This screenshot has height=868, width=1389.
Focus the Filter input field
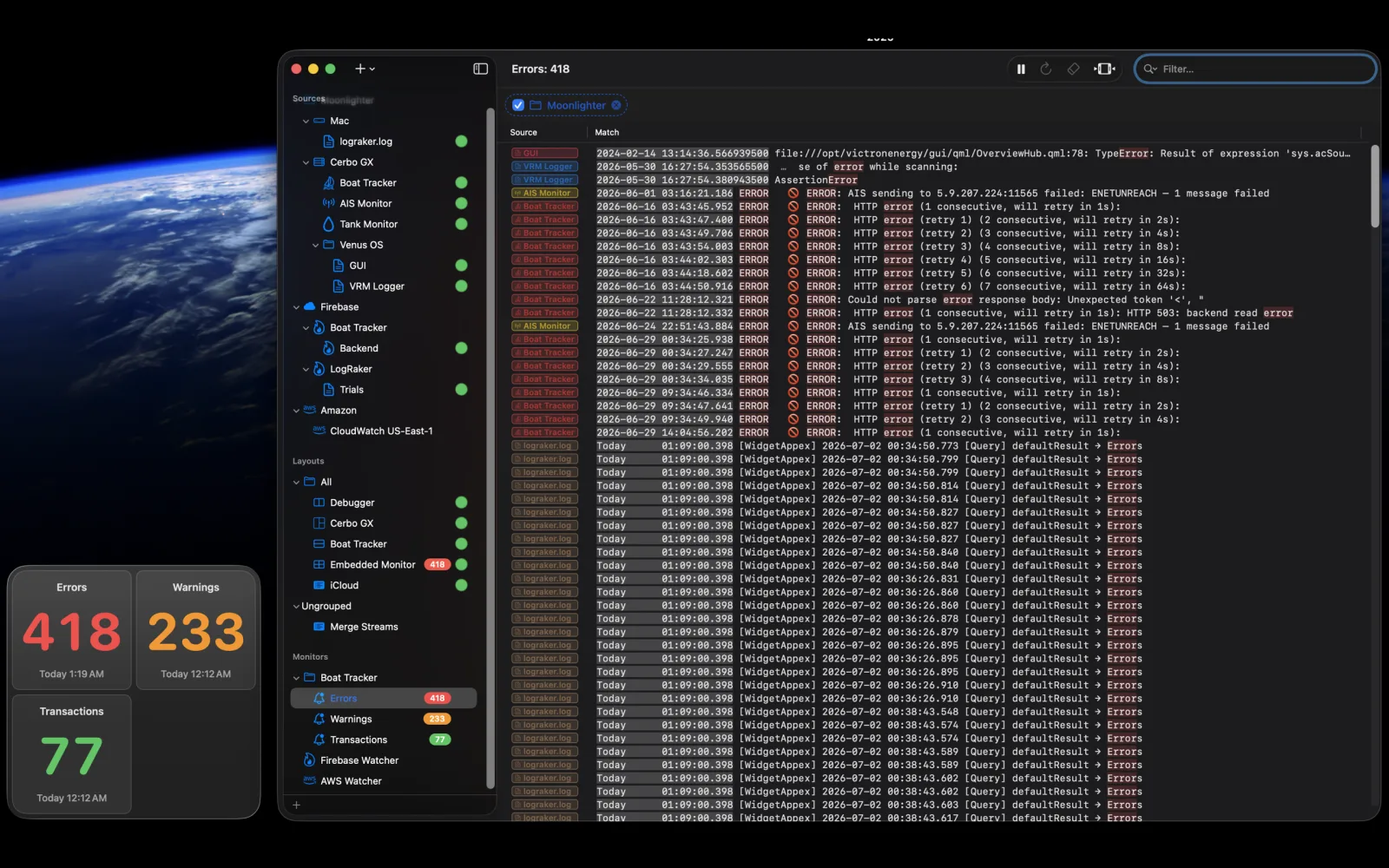1255,69
